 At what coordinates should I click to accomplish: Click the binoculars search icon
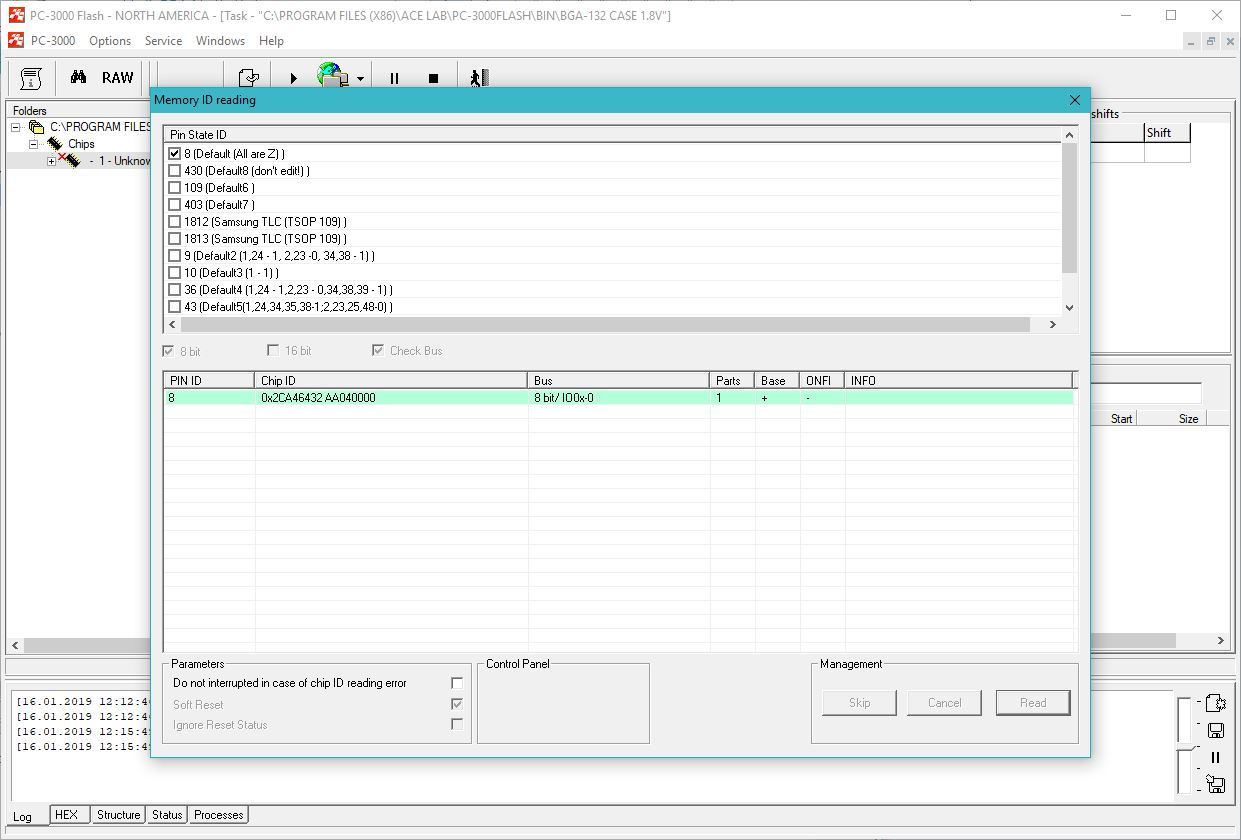tap(78, 78)
